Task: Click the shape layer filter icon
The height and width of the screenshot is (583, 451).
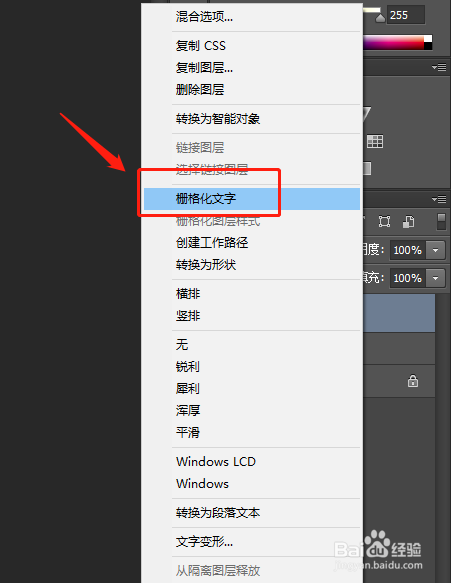Action: tap(384, 222)
